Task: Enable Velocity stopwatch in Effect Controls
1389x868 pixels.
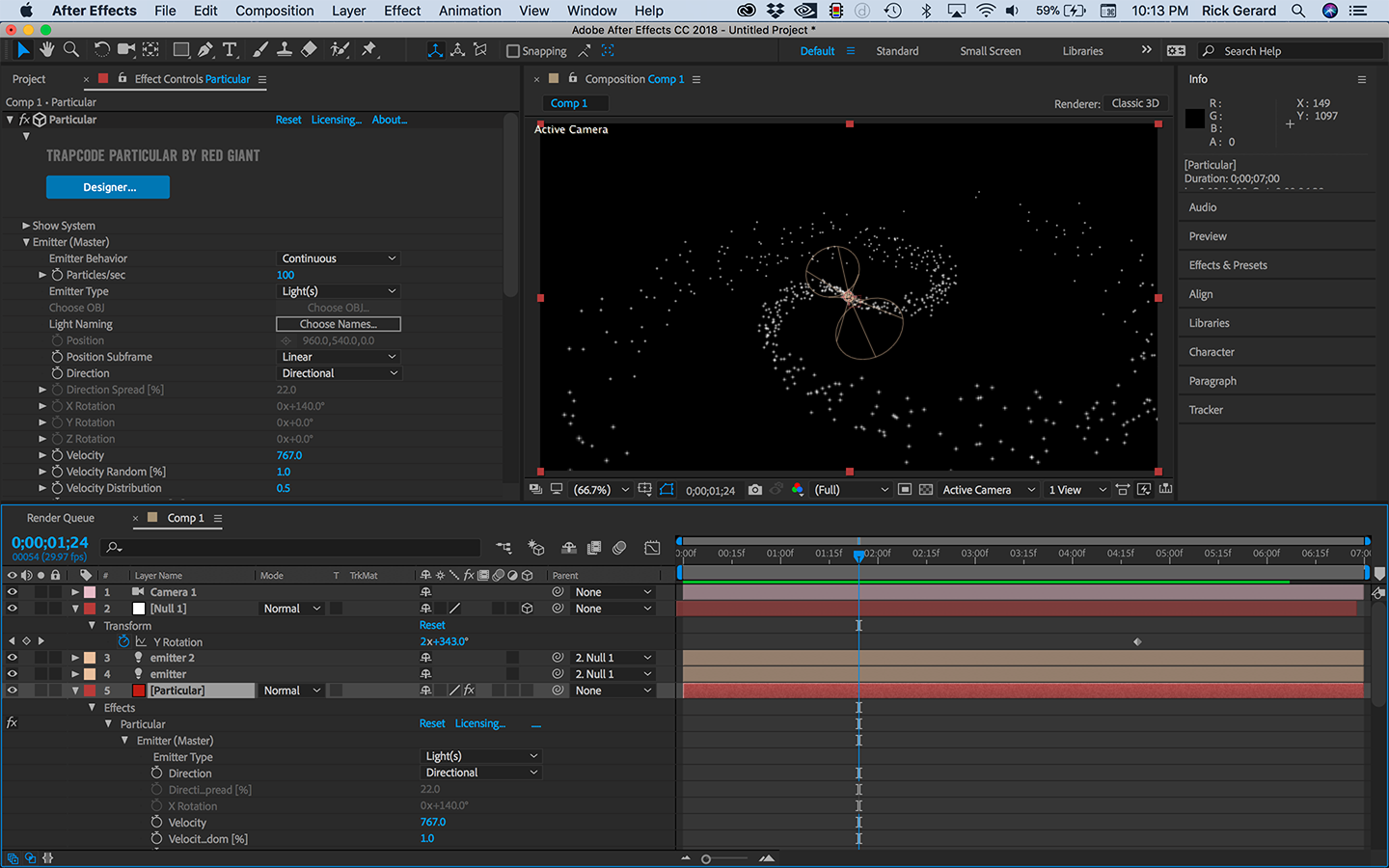Action: click(x=58, y=455)
